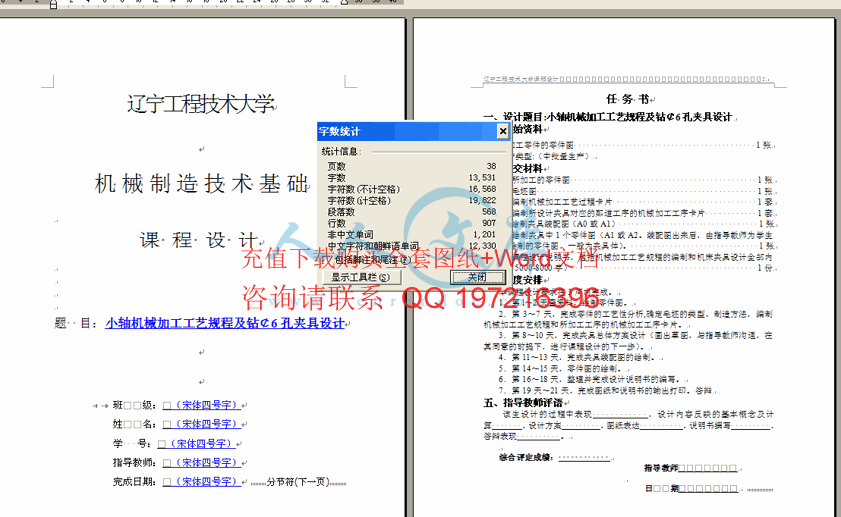
Task: Click the 学号 placeholder field (宋体四号字)
Action: click(x=196, y=444)
